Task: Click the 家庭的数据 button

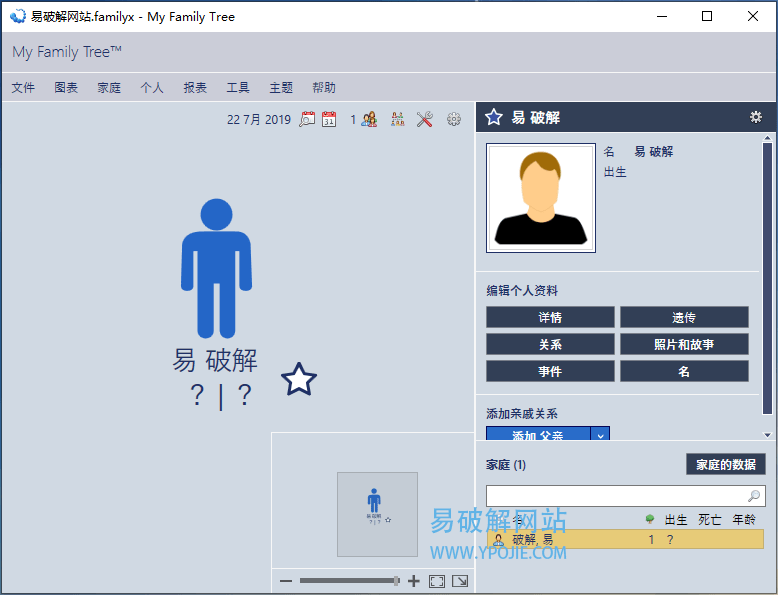Action: (x=726, y=465)
